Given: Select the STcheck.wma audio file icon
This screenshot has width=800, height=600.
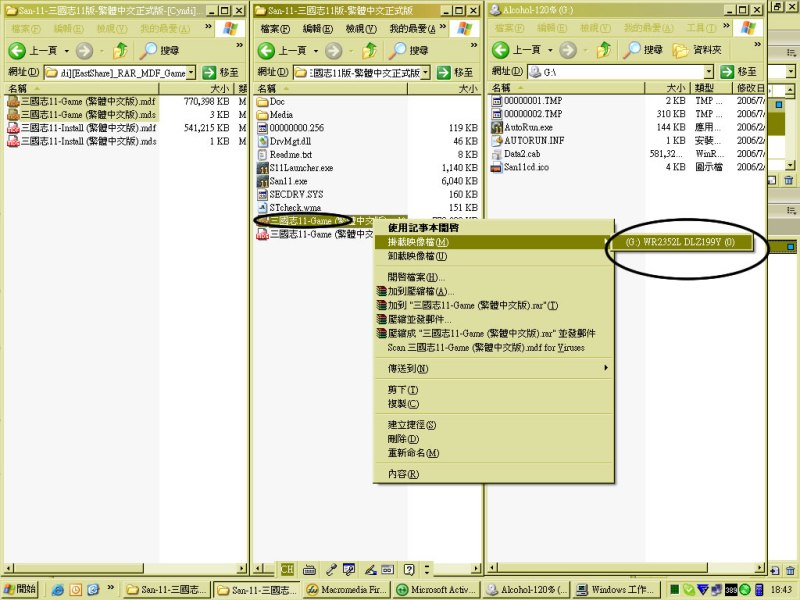Looking at the screenshot, I should click(262, 208).
